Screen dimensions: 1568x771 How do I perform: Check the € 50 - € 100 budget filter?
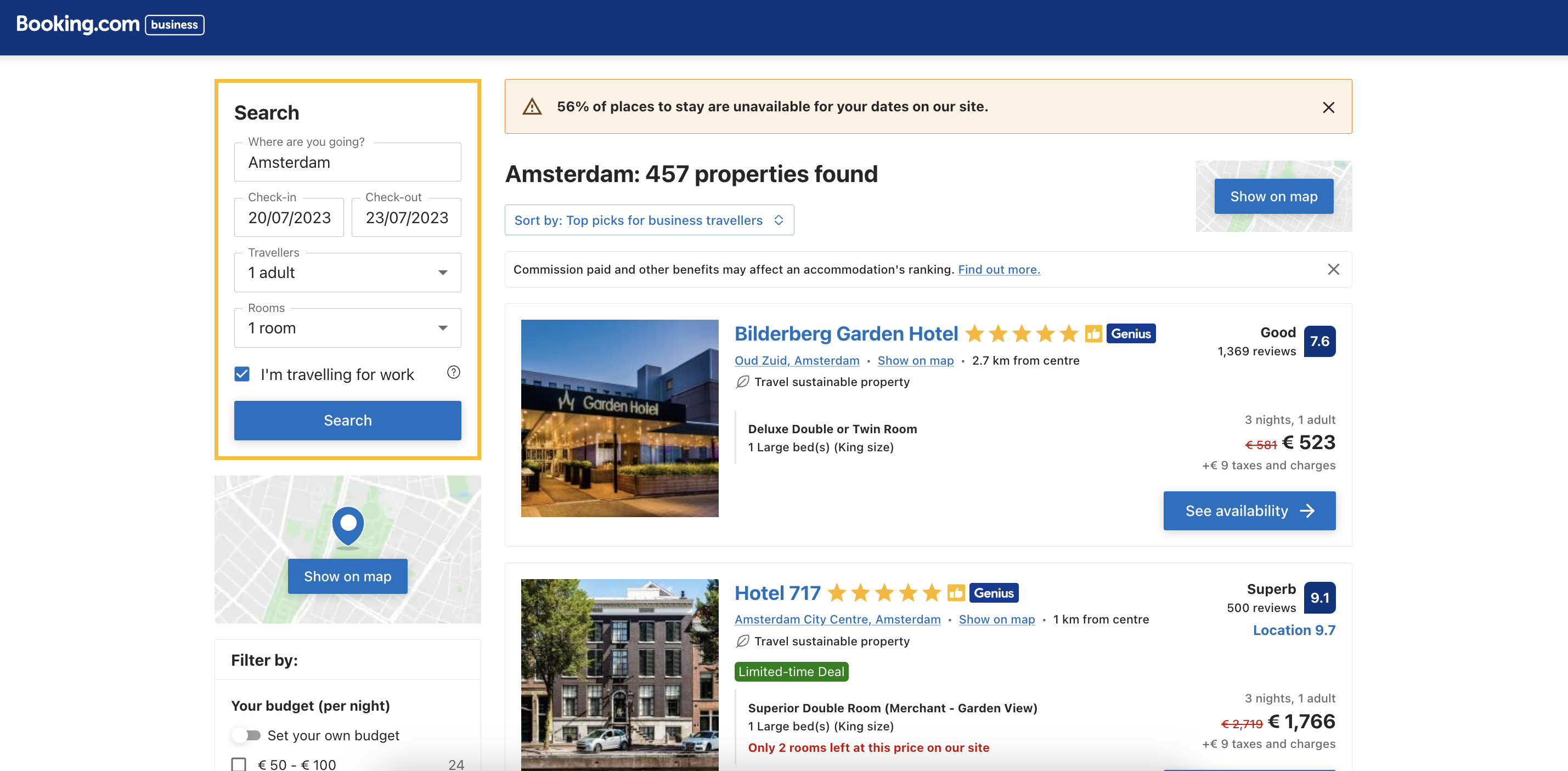239,764
